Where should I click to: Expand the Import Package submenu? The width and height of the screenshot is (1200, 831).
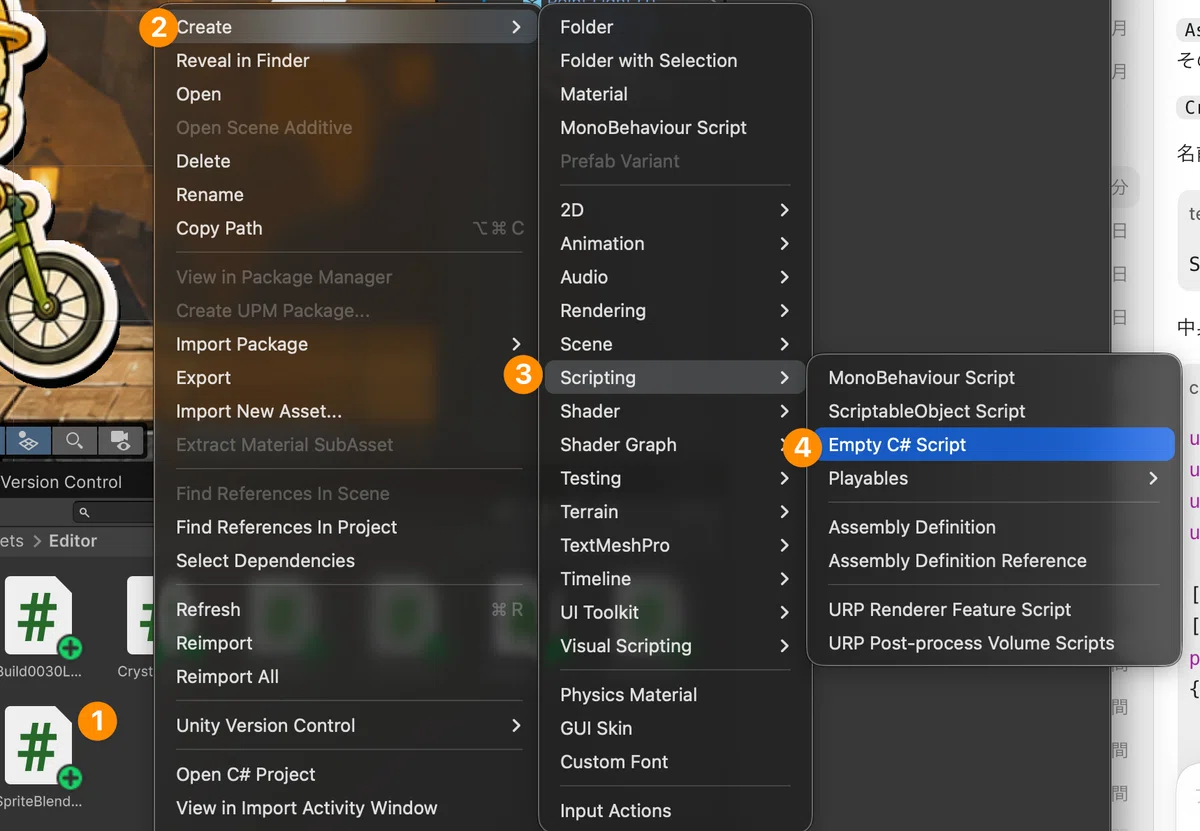[349, 344]
